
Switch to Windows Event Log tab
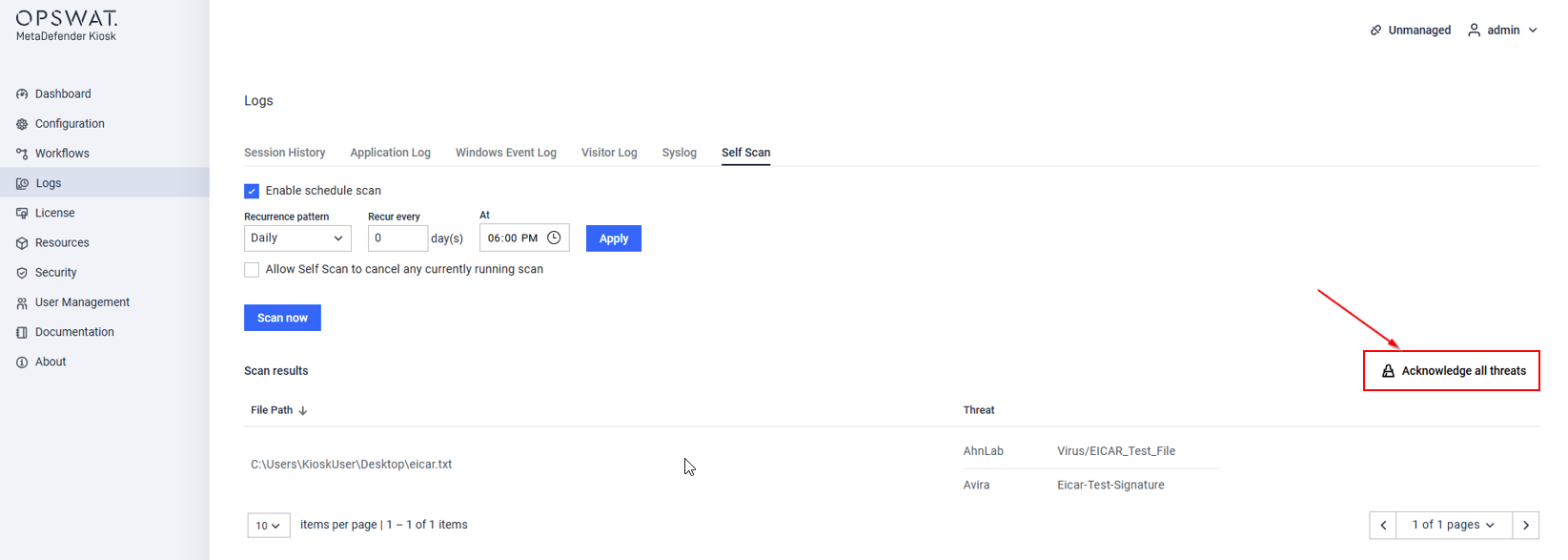coord(506,153)
